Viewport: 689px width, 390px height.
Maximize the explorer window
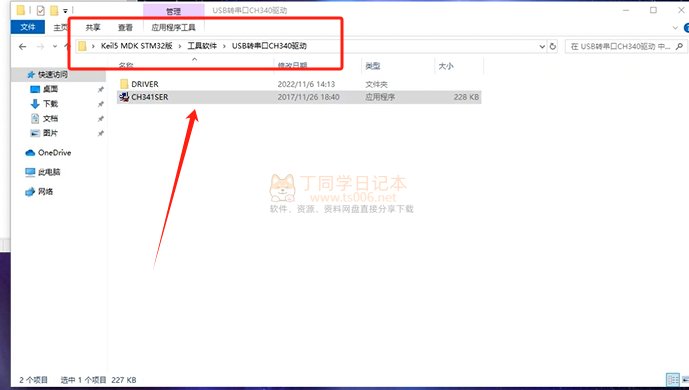coord(653,10)
